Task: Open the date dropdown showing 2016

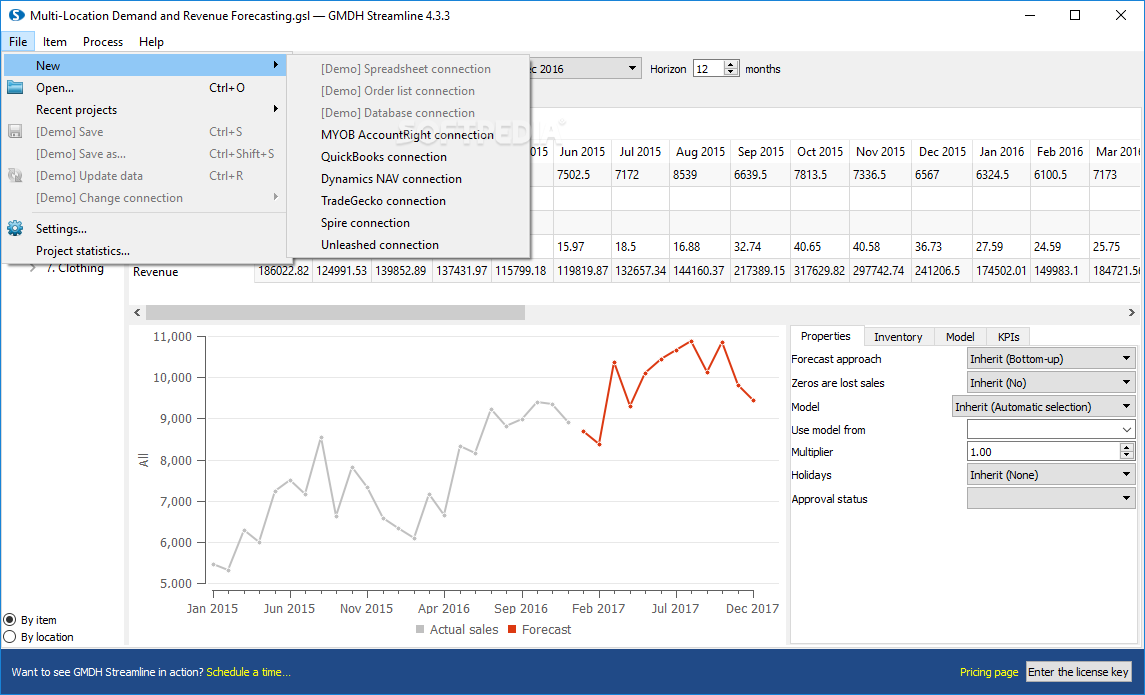Action: [x=632, y=69]
